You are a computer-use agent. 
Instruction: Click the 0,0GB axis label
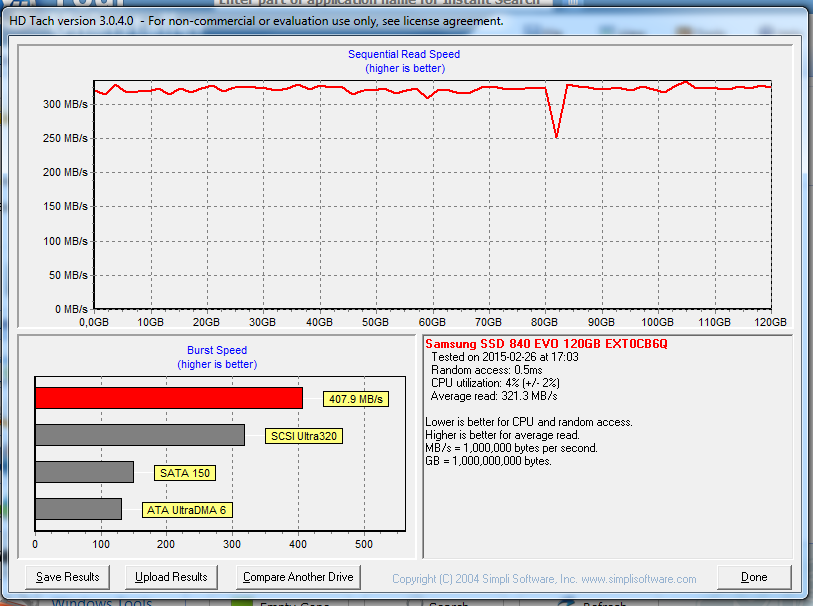coord(94,322)
